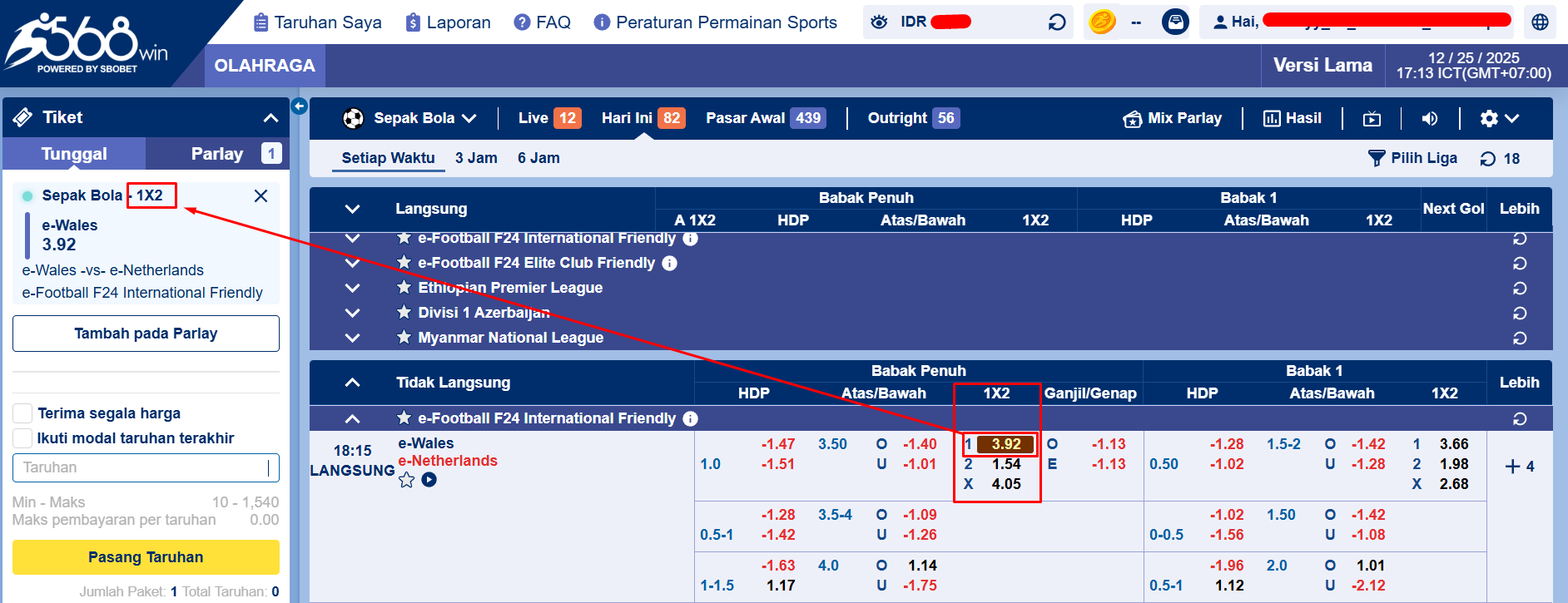Refresh Ethiopian Premier League row

click(1520, 289)
